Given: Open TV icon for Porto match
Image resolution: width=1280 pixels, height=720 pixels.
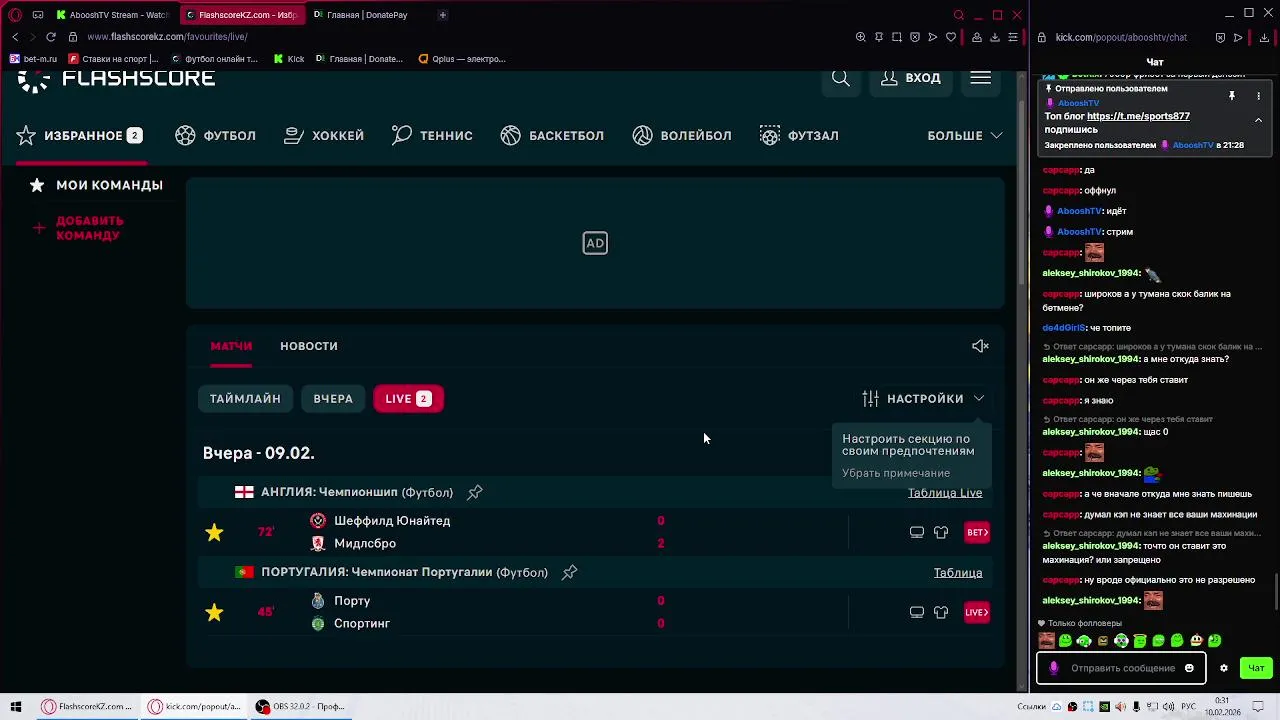Looking at the screenshot, I should pos(917,612).
